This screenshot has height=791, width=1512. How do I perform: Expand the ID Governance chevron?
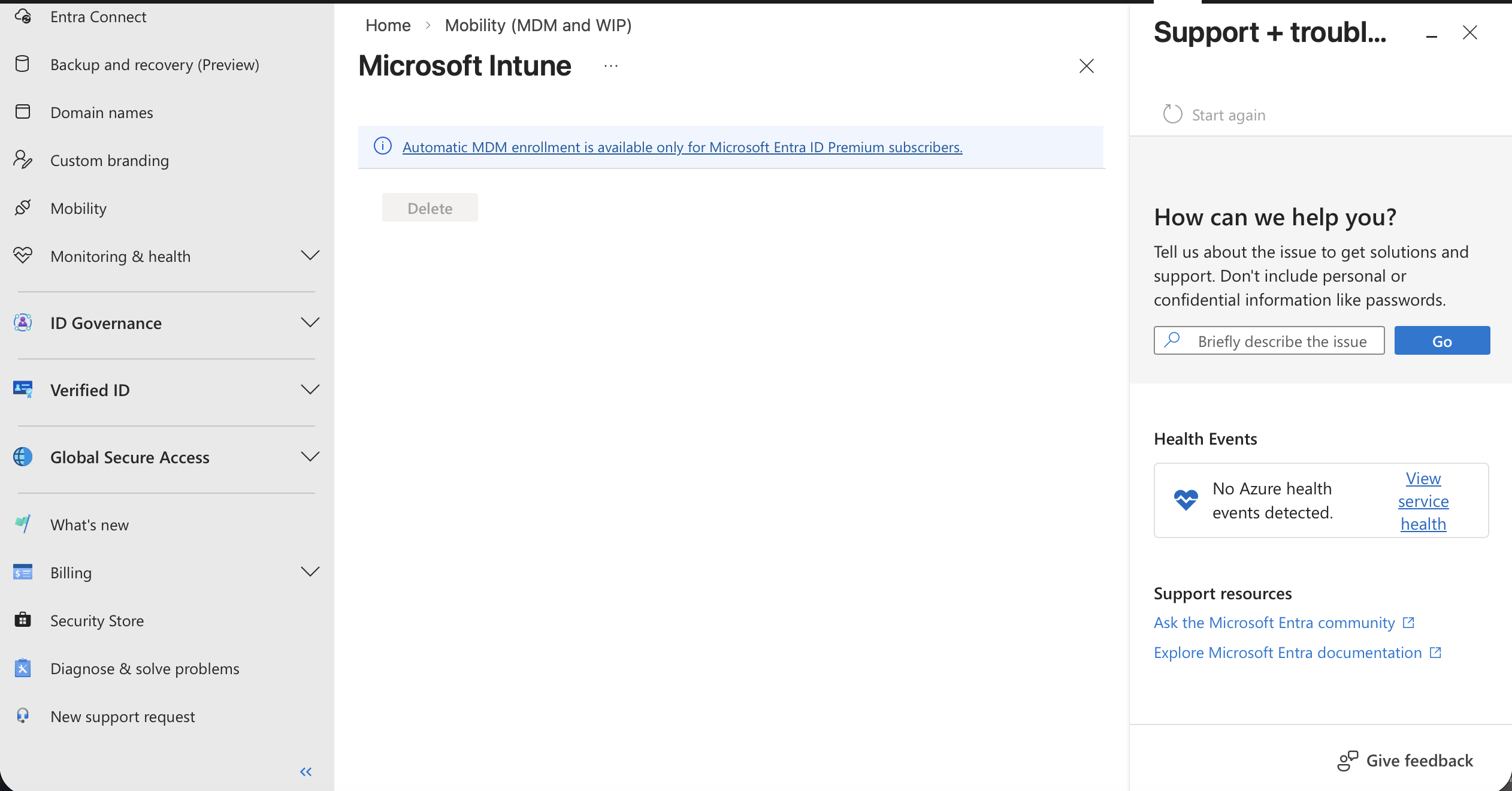[x=310, y=323]
